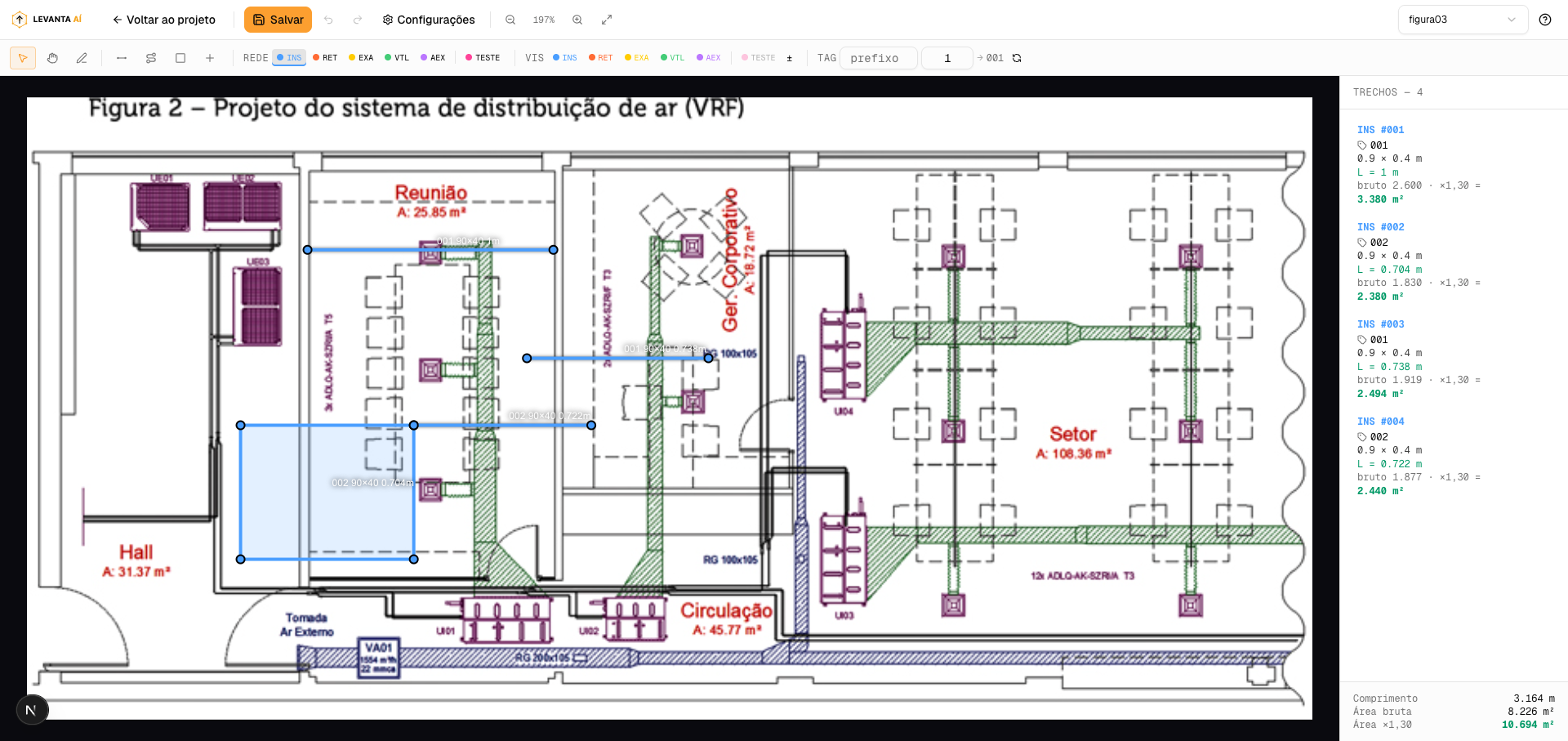Image resolution: width=1568 pixels, height=741 pixels.
Task: Open the figura03 file dropdown
Action: (x=1463, y=20)
